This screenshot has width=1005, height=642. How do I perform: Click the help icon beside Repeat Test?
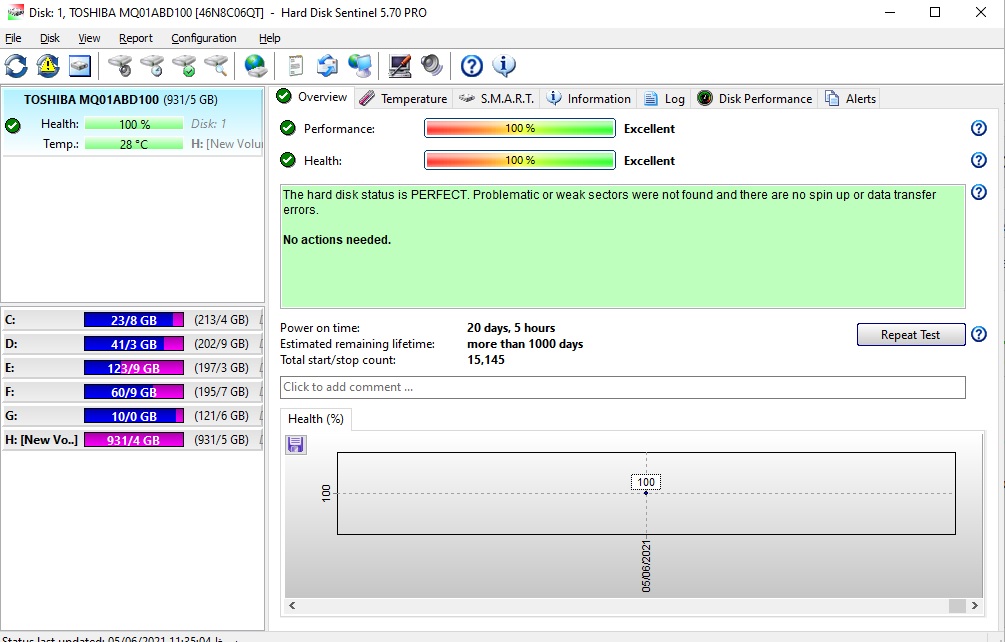[x=979, y=334]
